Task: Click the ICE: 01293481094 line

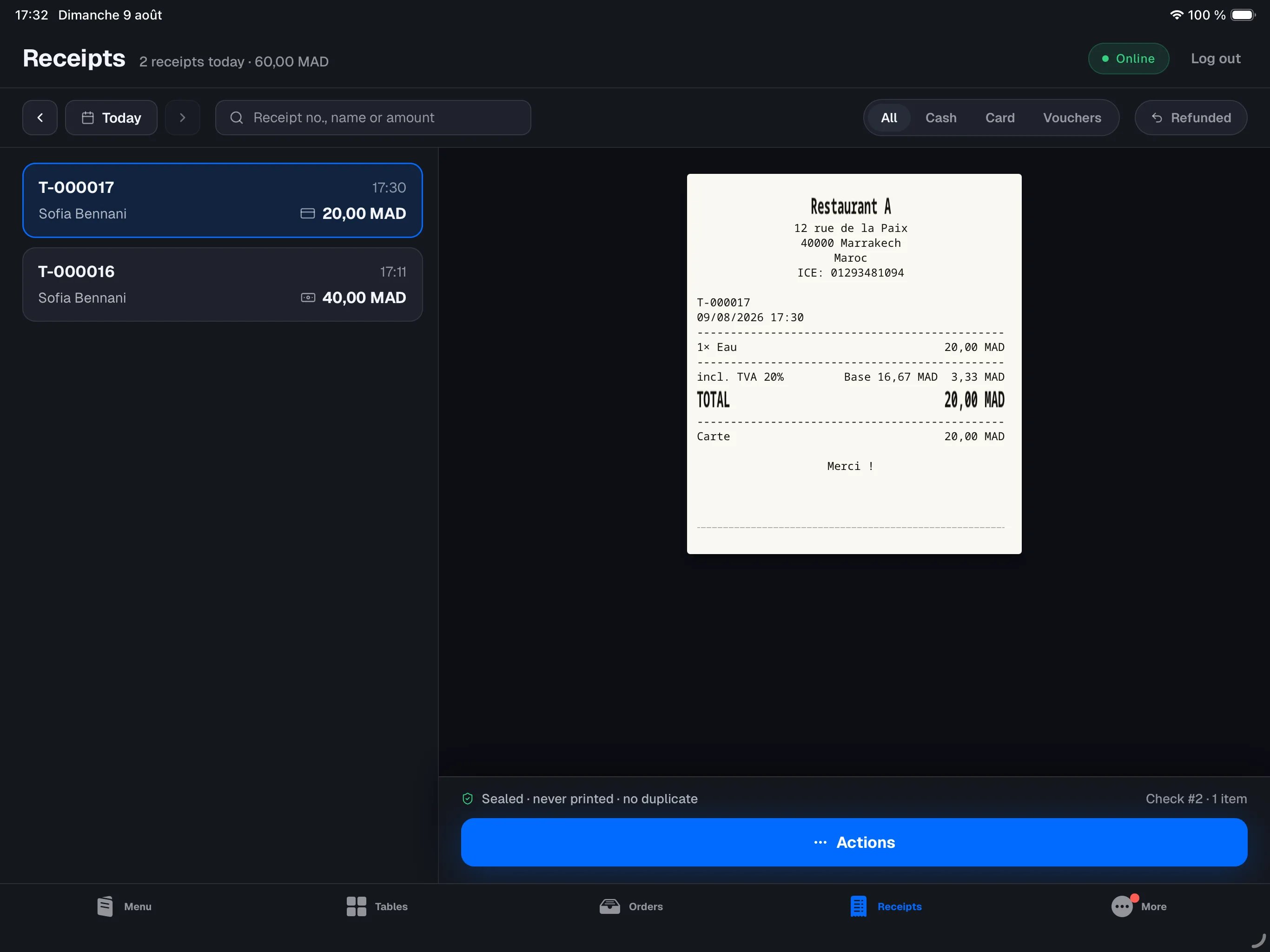Action: [850, 273]
